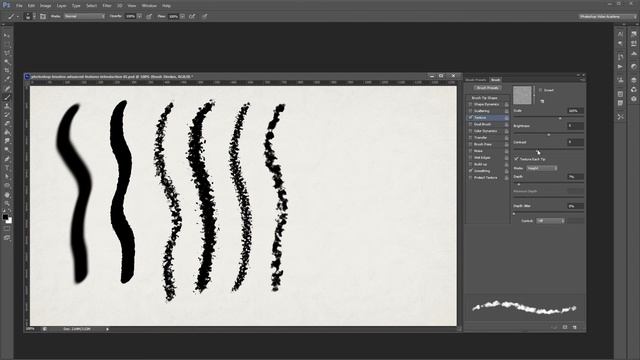Open the Opacity slider dropdown arrow
This screenshot has width=640, height=360.
coord(140,16)
